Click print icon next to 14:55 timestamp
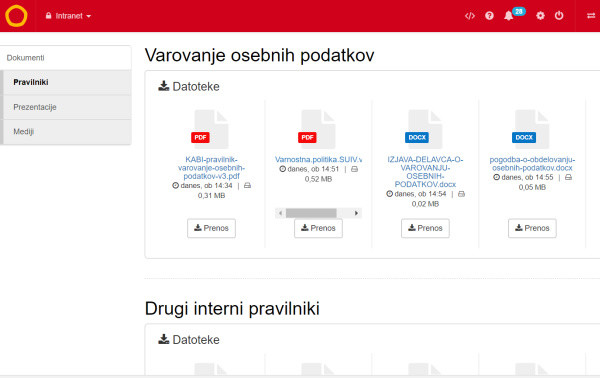Image resolution: width=600 pixels, height=378 pixels. tap(568, 178)
